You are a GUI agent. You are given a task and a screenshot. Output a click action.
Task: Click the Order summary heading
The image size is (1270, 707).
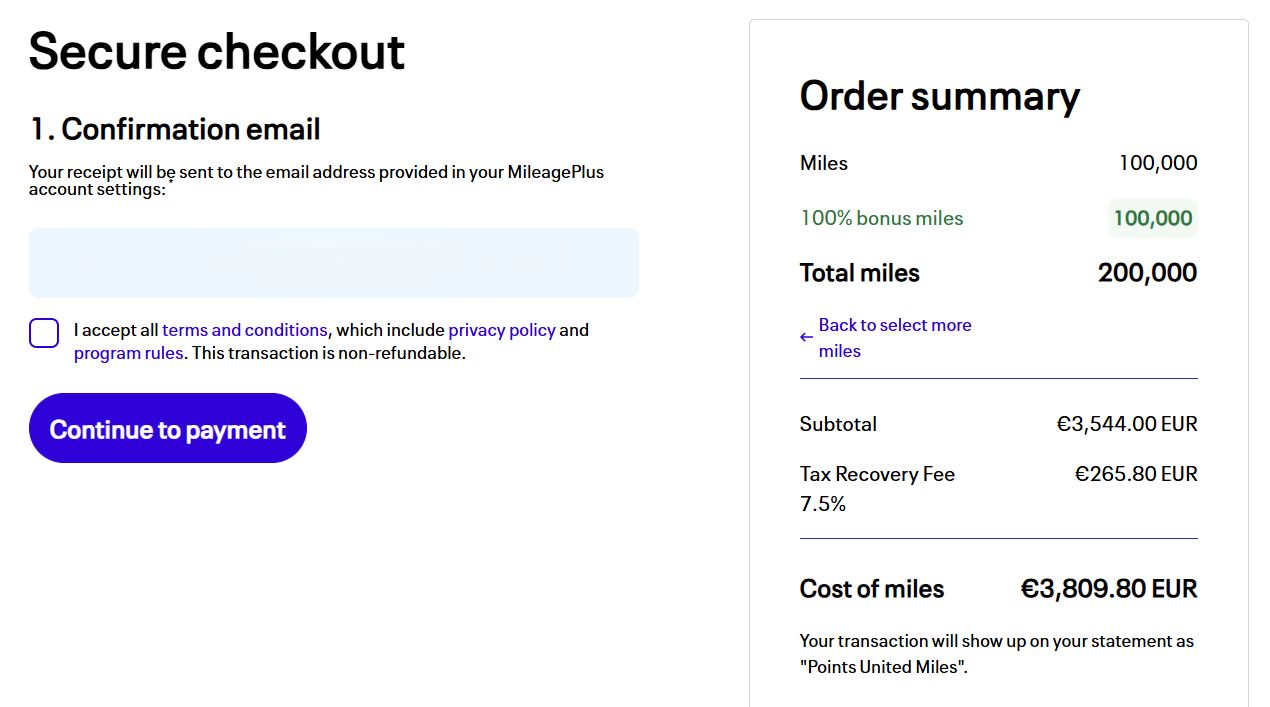coord(939,96)
